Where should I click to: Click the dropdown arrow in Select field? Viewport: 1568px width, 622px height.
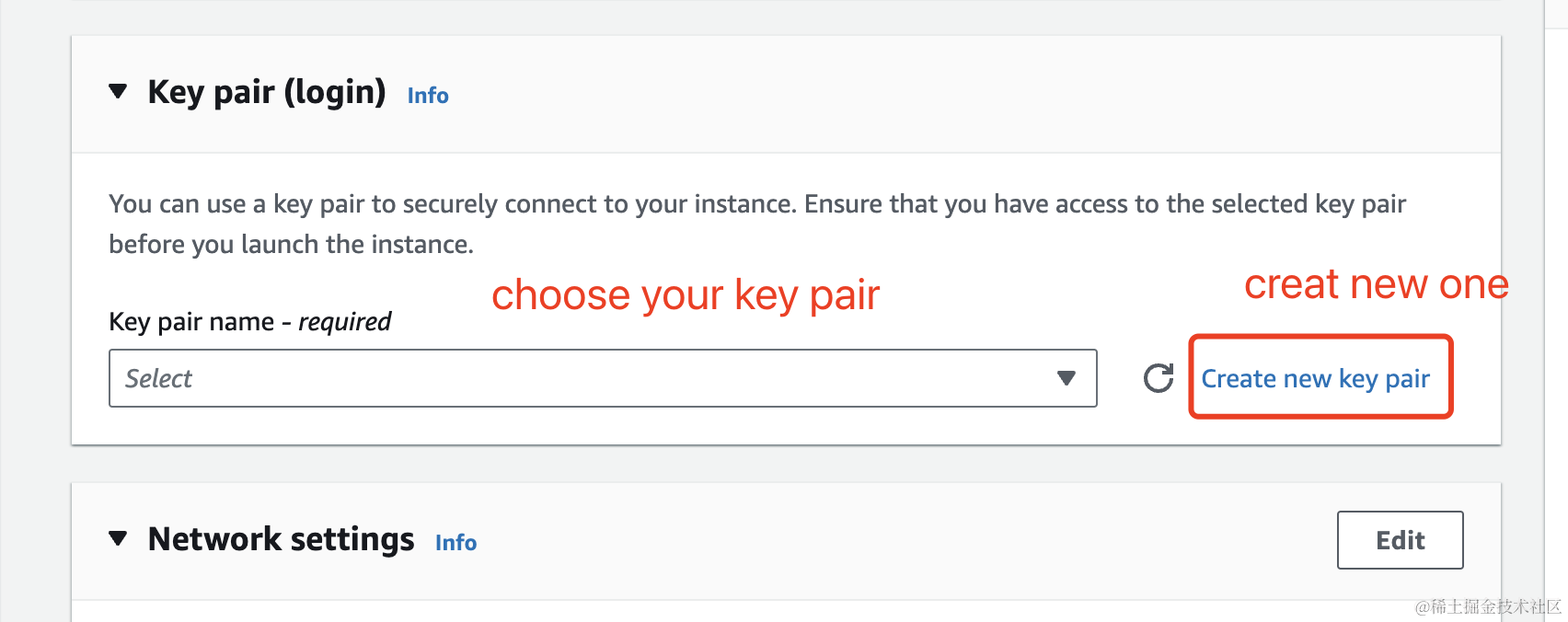1066,378
